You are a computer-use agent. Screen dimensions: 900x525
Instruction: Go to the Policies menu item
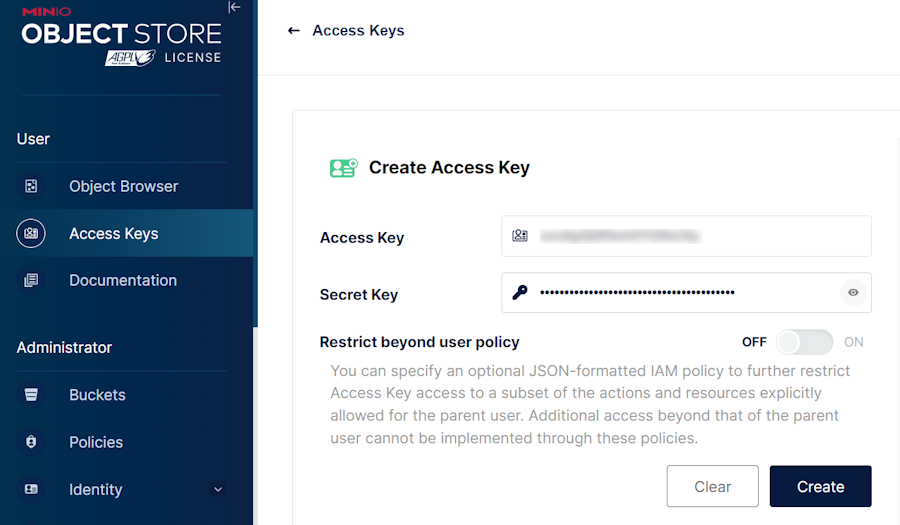96,442
